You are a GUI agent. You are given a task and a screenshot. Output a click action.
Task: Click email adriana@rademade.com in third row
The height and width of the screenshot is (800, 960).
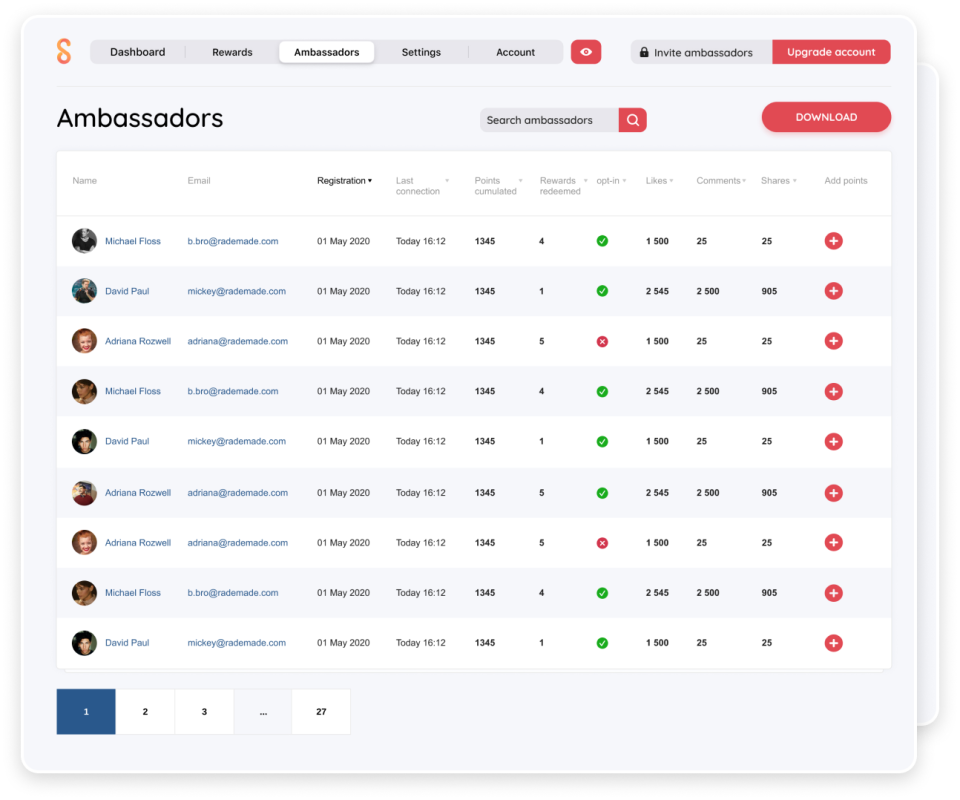pyautogui.click(x=238, y=341)
